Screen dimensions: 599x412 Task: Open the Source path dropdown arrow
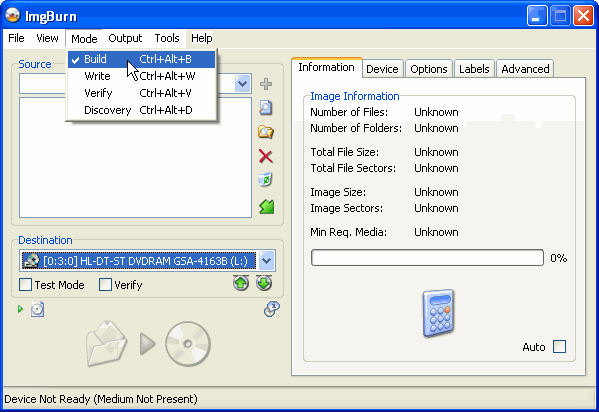243,83
